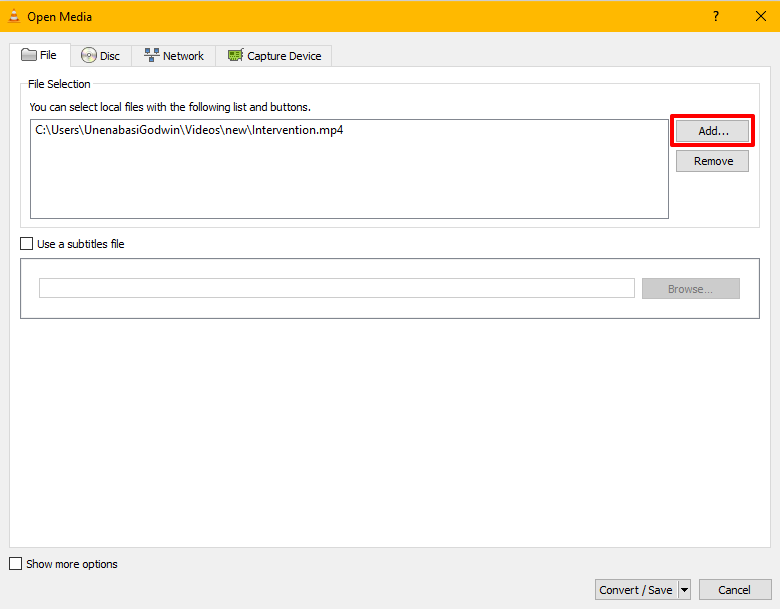Click the Add... button
This screenshot has width=780, height=609.
click(x=712, y=131)
